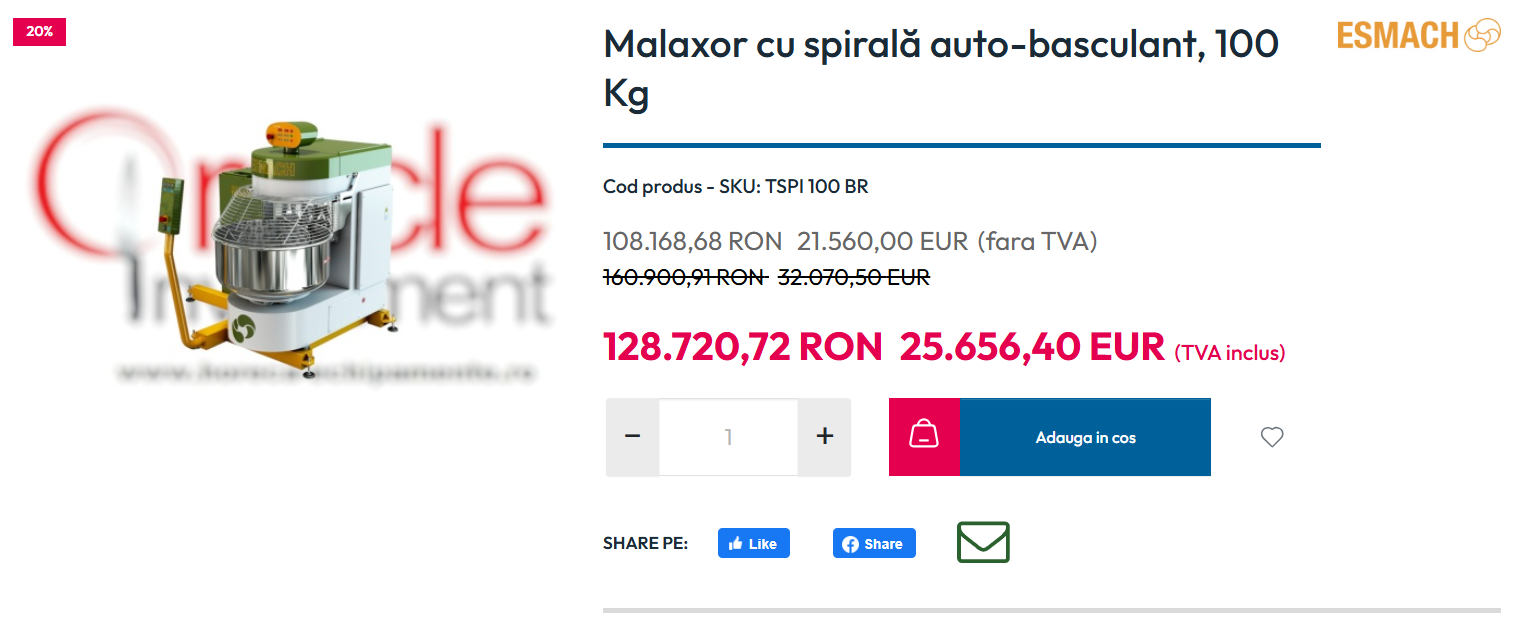Click the 25.656,40 EUR price
This screenshot has width=1526, height=630.
[1032, 347]
